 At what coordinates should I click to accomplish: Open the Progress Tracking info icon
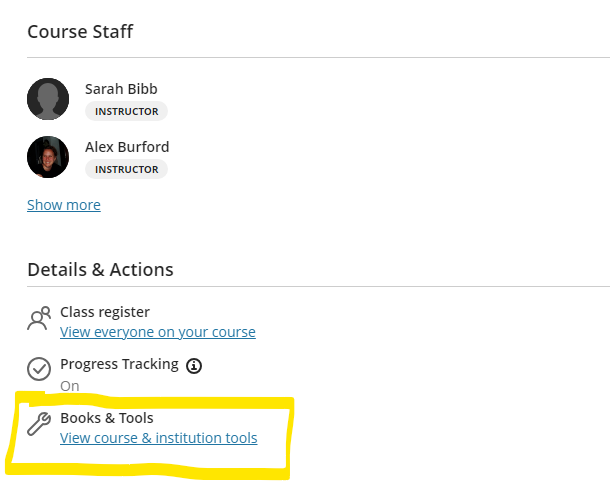click(x=194, y=366)
